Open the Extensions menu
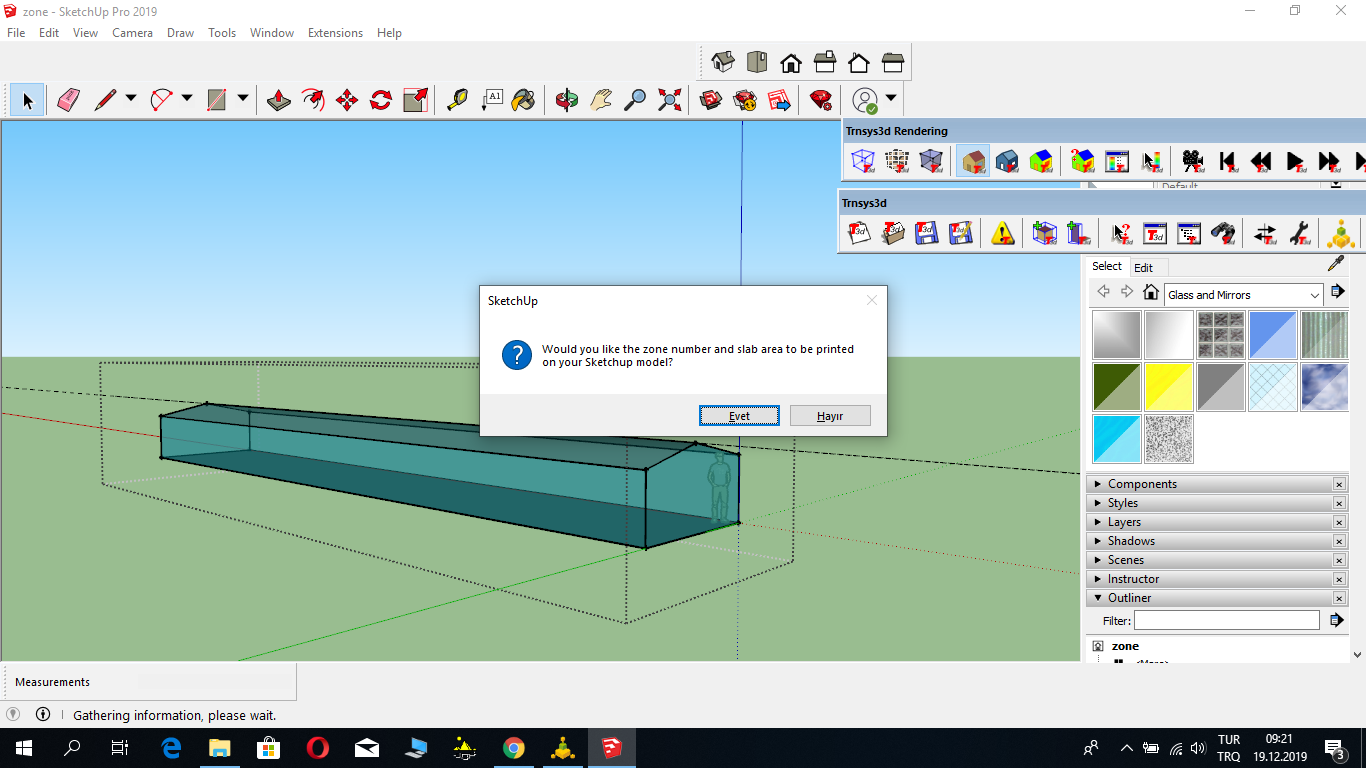 pyautogui.click(x=335, y=33)
